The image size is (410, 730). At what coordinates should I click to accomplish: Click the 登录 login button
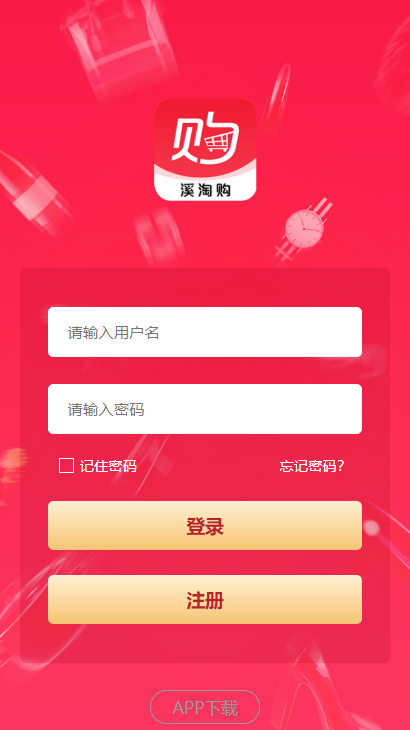pyautogui.click(x=205, y=525)
